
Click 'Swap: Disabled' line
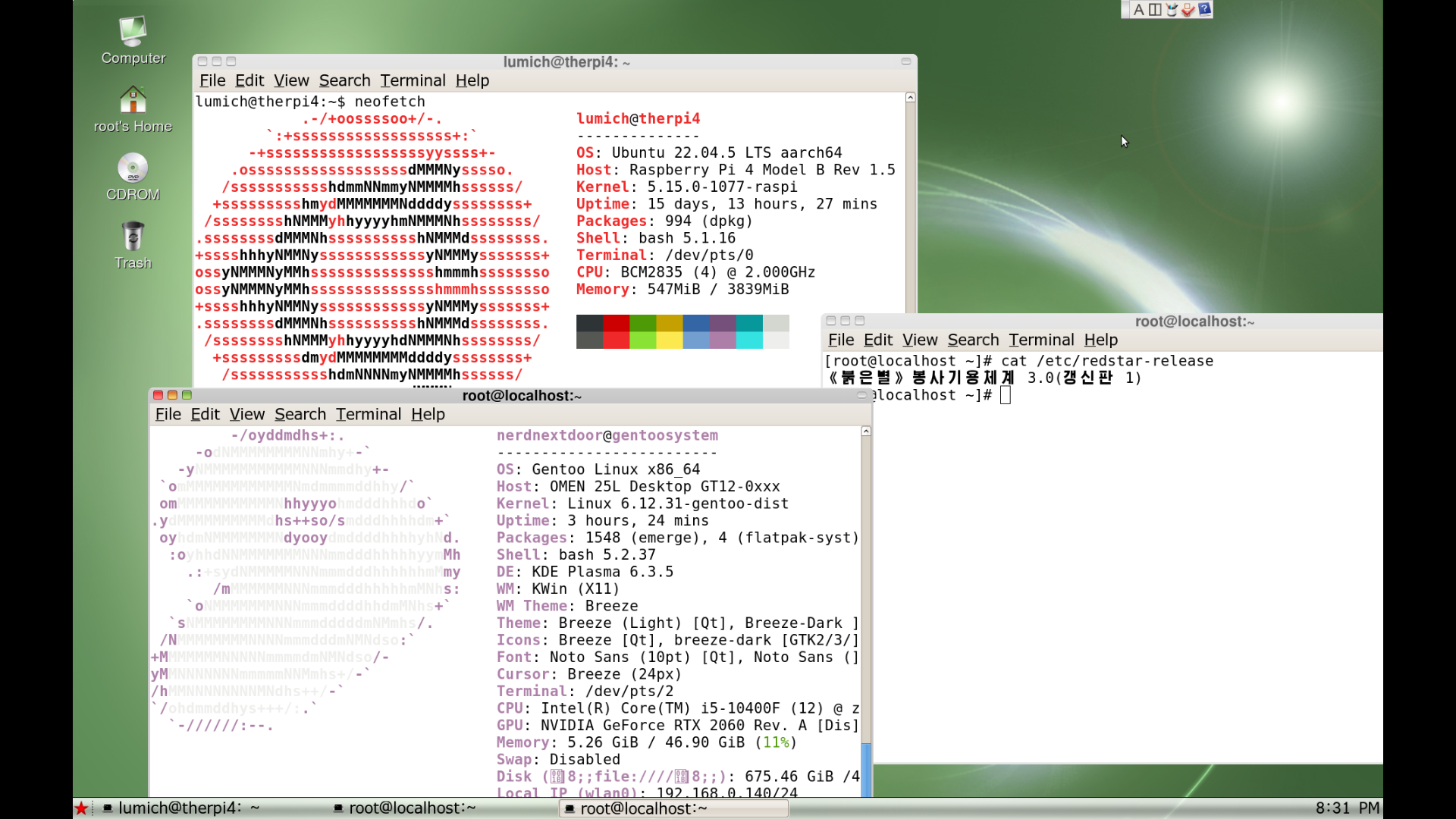point(558,760)
